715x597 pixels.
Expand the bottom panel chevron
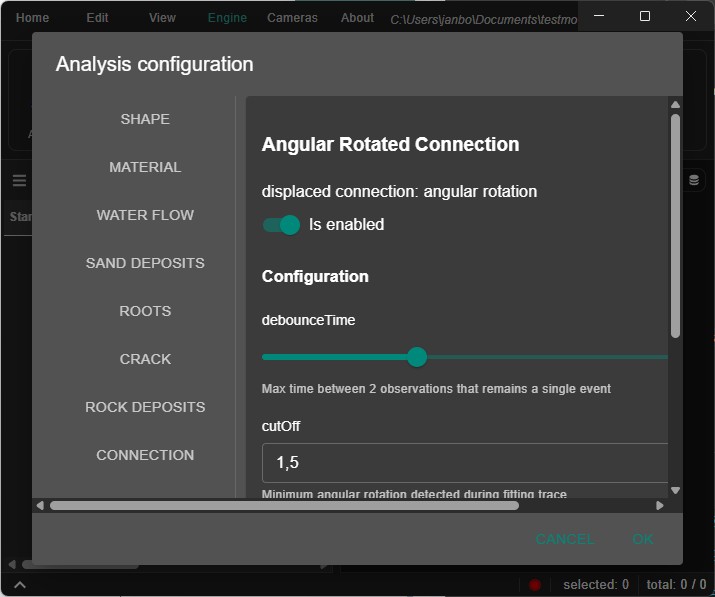(20, 585)
